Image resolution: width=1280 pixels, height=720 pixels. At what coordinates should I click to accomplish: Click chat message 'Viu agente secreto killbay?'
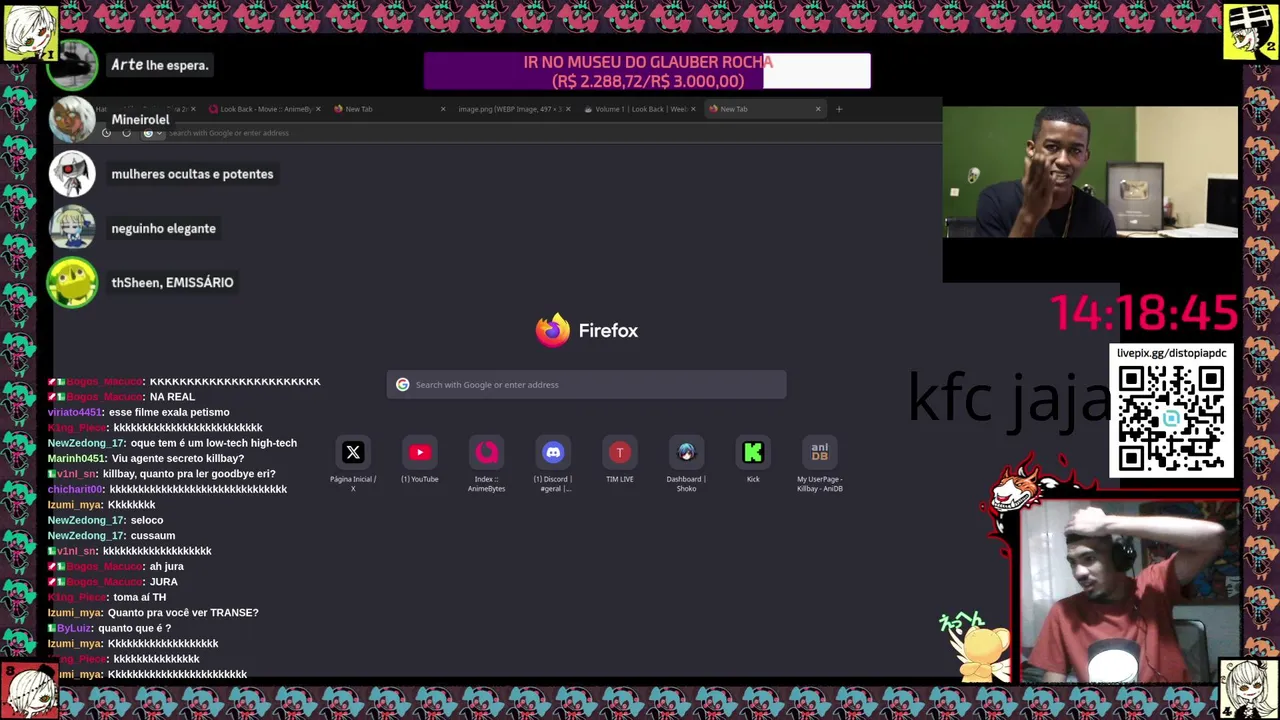pos(178,458)
